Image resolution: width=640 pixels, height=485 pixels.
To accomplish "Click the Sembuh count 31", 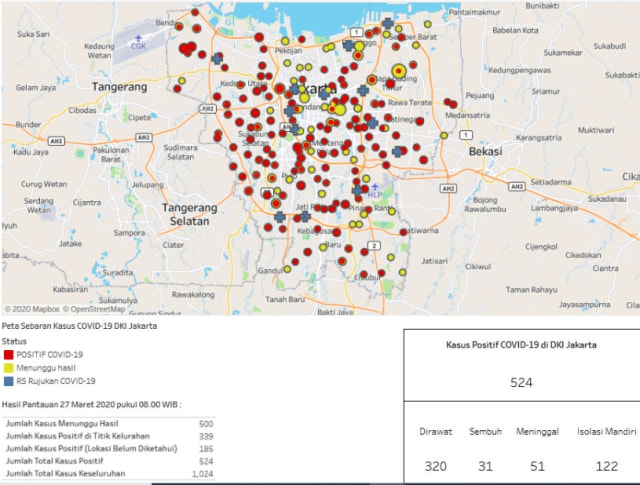I will click(x=485, y=466).
